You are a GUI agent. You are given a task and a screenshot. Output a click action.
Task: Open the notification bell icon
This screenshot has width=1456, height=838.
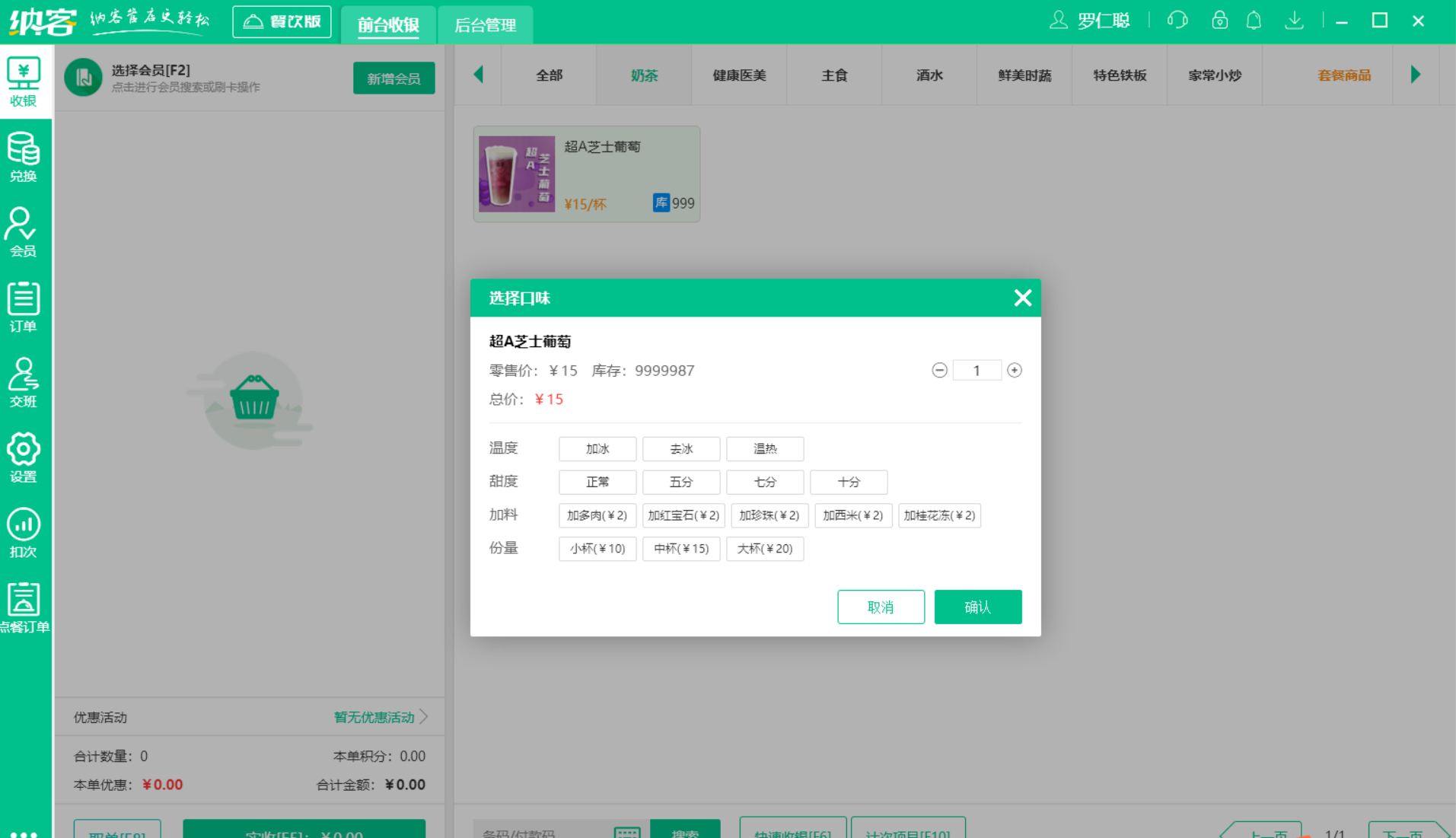pos(1253,21)
